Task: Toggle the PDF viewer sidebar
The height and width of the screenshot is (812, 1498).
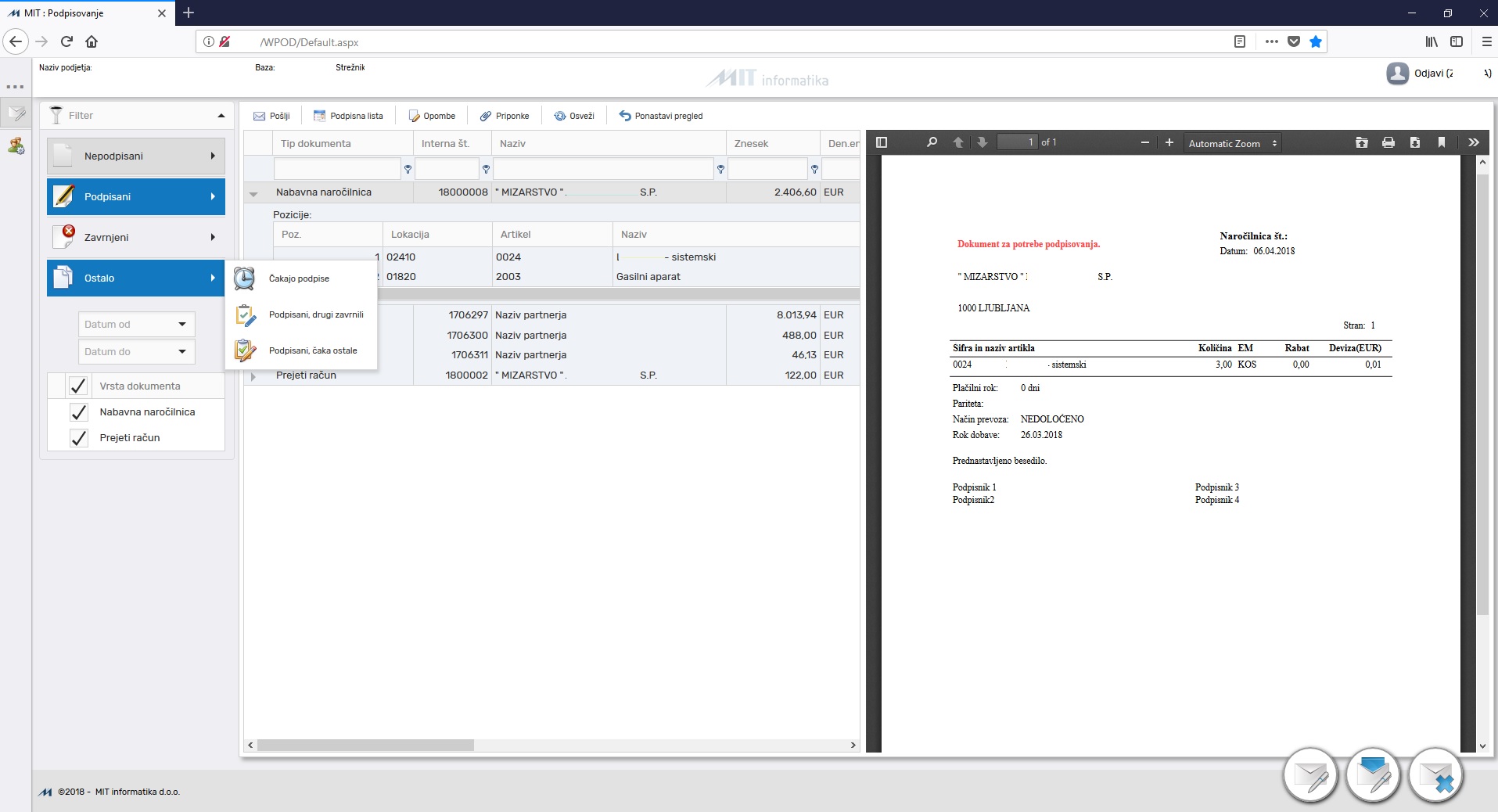Action: click(x=882, y=142)
